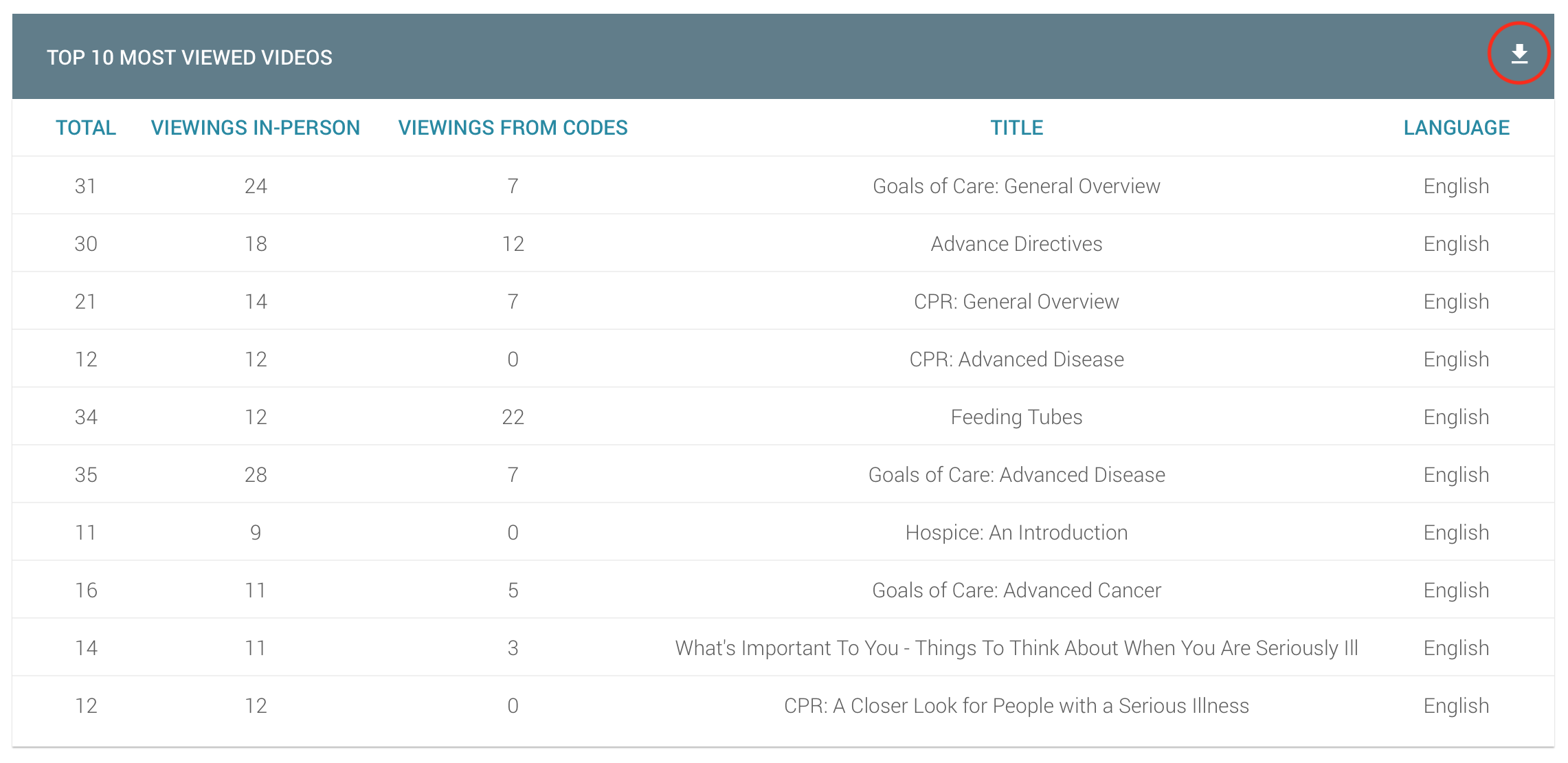Click English language cell for Feeding Tubes
1568x763 pixels.
1456,417
